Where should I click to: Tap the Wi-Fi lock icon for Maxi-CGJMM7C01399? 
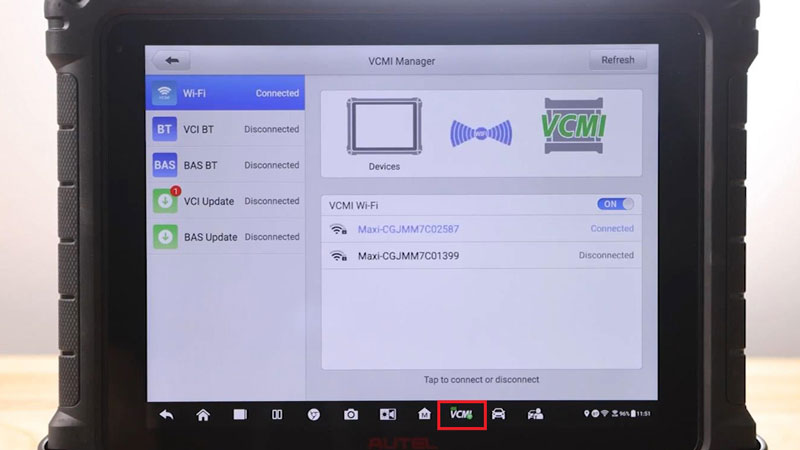point(338,256)
